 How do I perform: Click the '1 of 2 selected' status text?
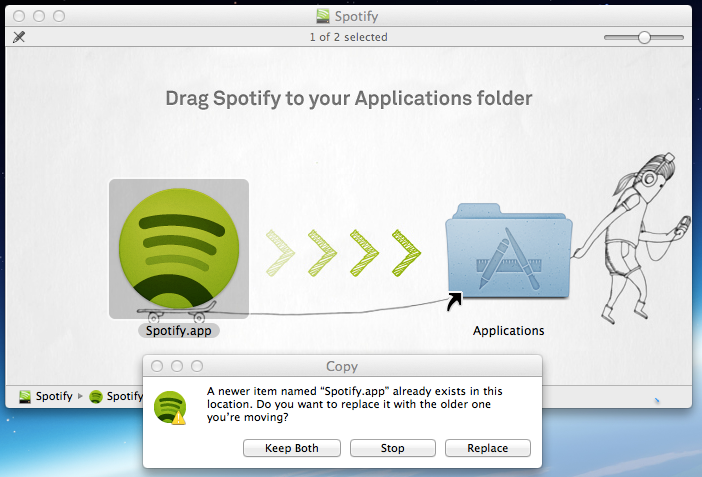348,37
